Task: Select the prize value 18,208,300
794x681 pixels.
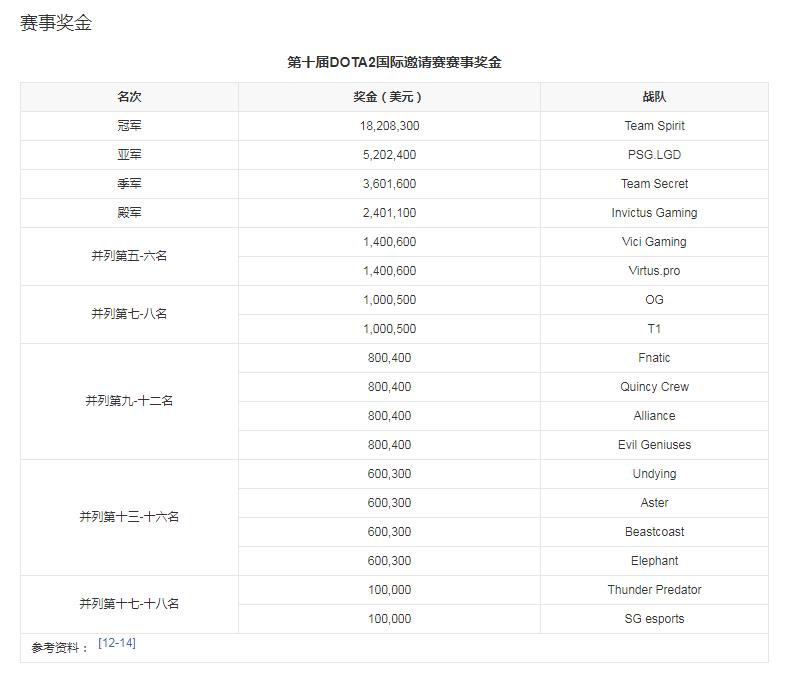Action: pos(389,126)
